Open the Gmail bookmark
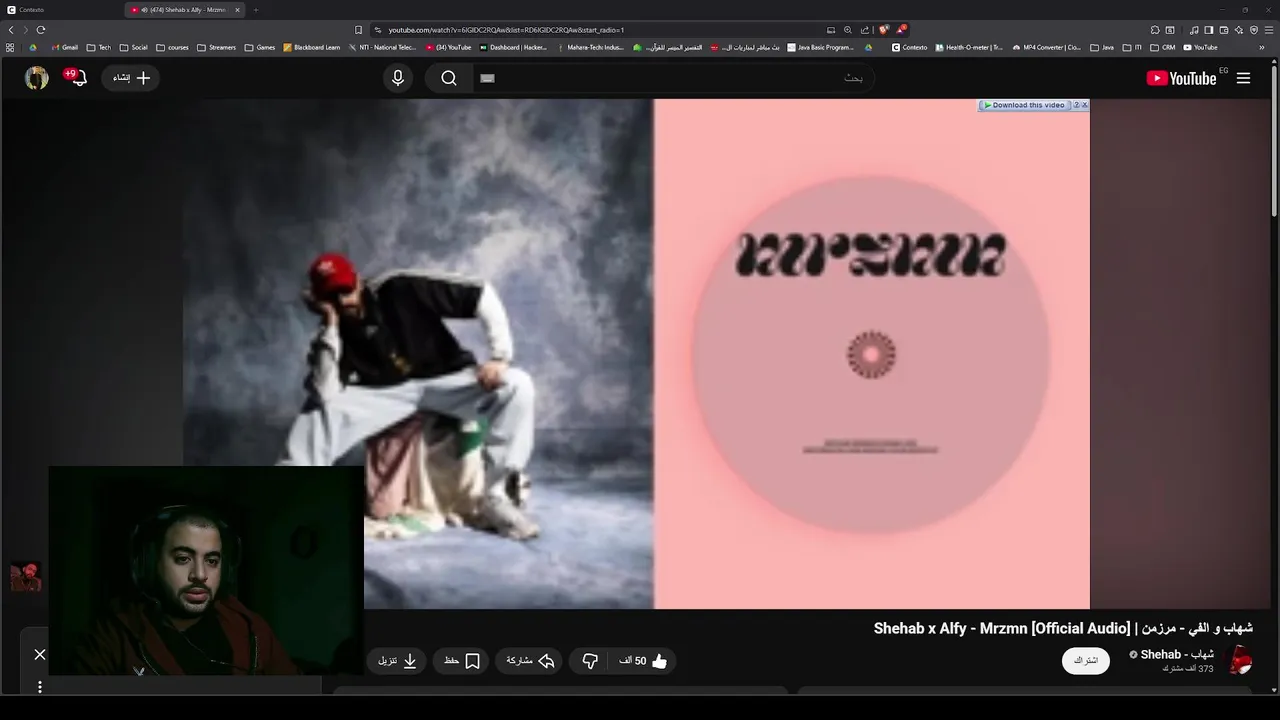Viewport: 1280px width, 720px height. [63, 47]
